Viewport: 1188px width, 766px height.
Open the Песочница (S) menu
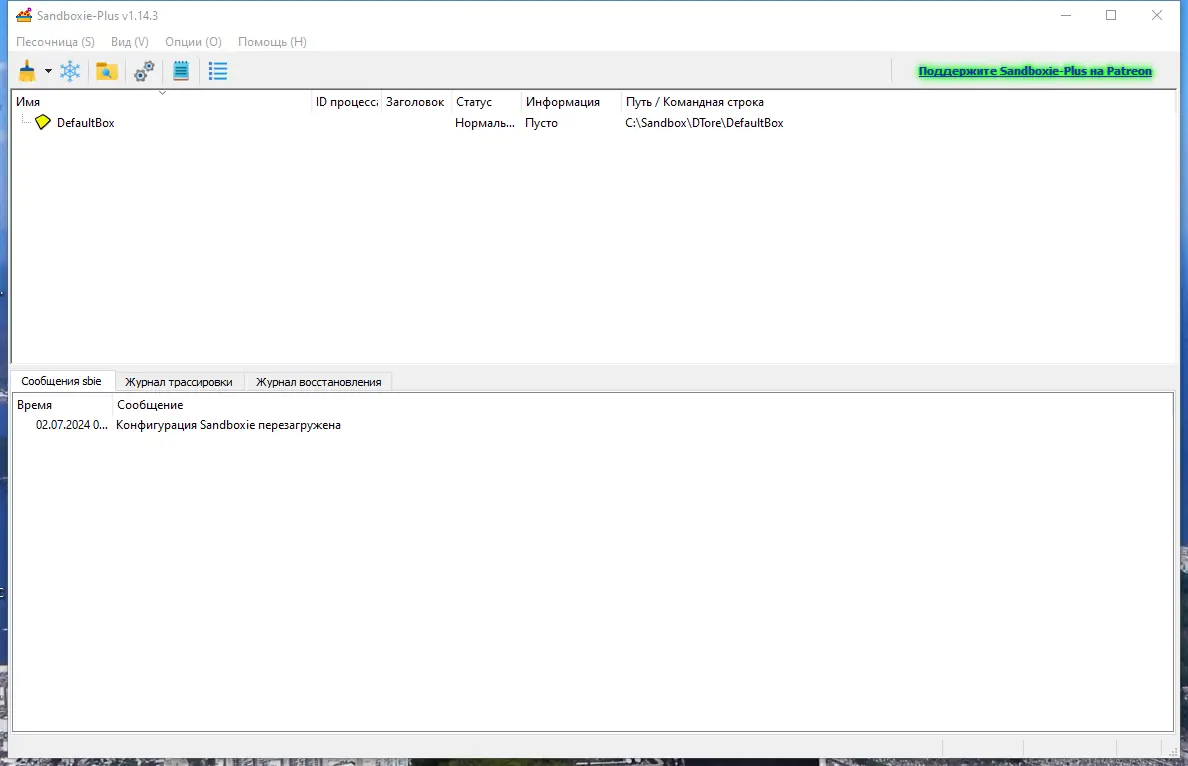[55, 42]
